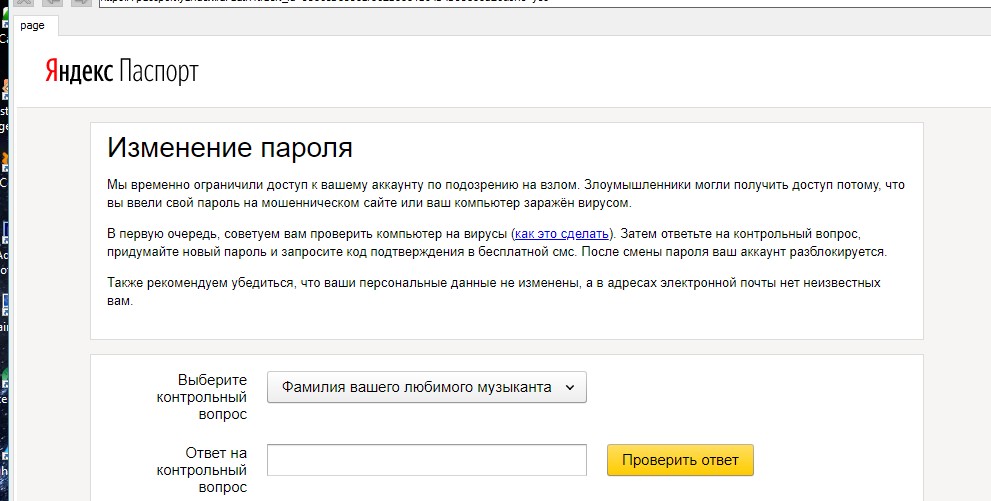Image resolution: width=991 pixels, height=501 pixels.
Task: Select the orange desktop icon at left edge
Action: click(4, 162)
